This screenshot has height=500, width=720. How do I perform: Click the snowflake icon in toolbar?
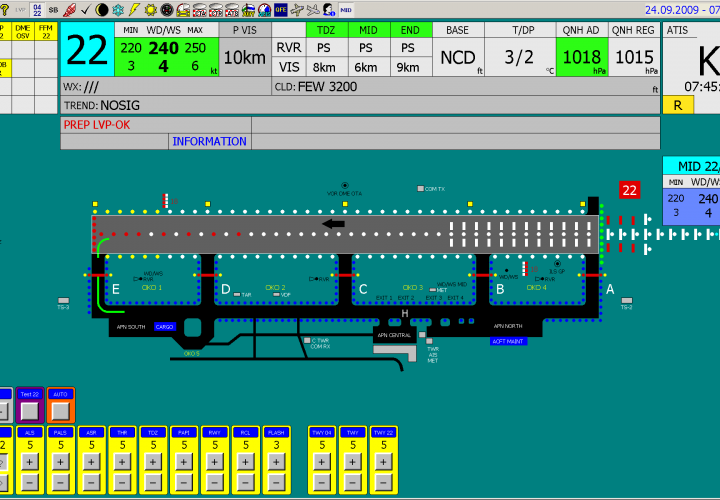117,9
